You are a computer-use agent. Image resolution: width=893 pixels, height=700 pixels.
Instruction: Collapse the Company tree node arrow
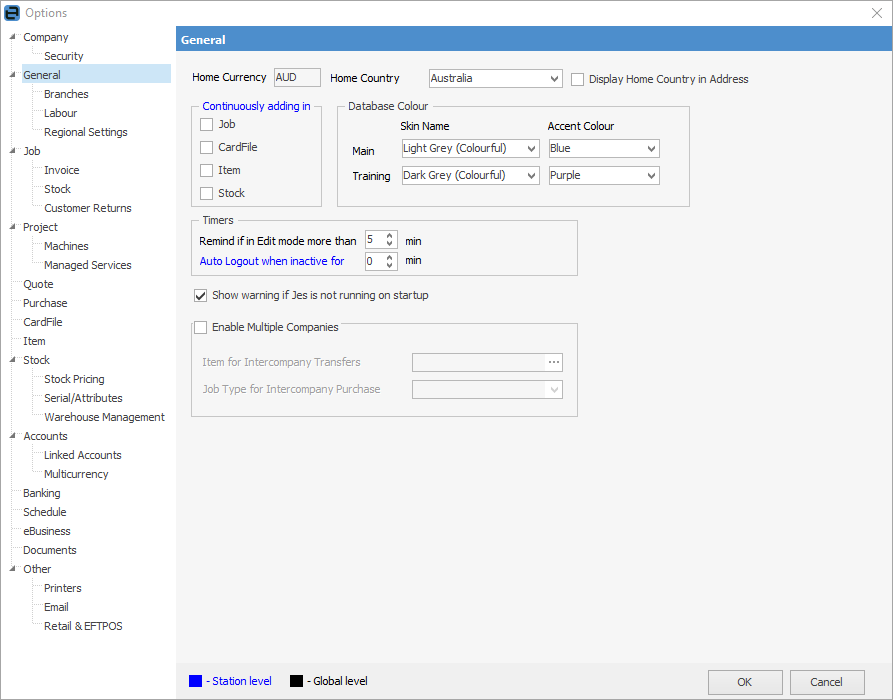(13, 37)
